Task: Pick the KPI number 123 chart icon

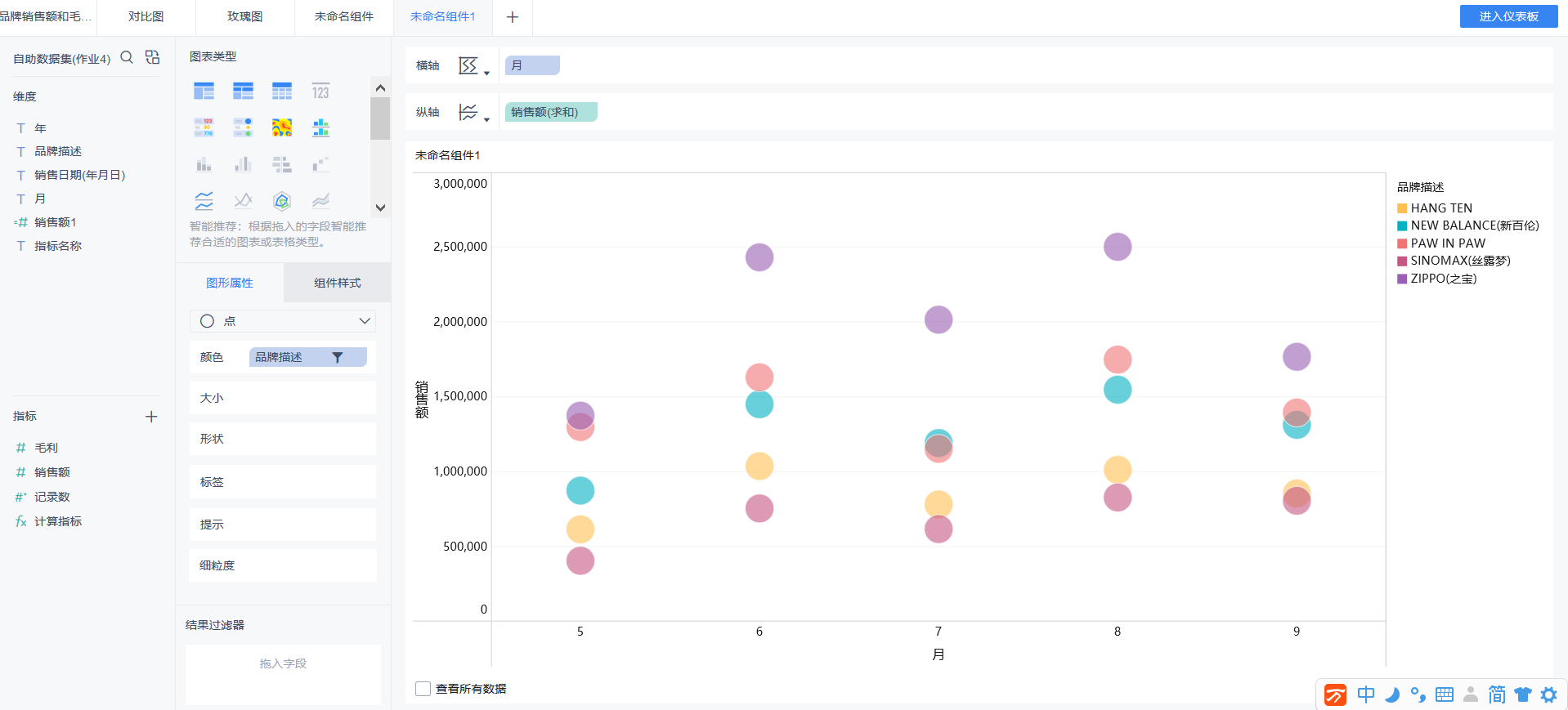Action: click(x=320, y=92)
